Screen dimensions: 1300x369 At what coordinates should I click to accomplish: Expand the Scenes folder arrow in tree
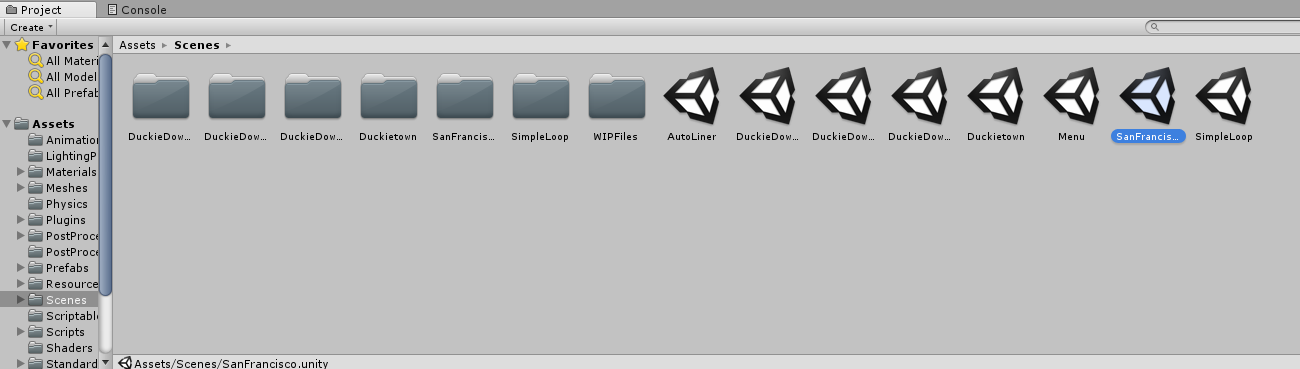[x=21, y=300]
